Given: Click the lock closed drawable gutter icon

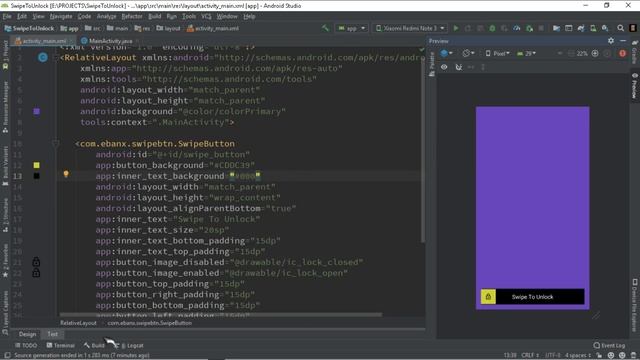Looking at the screenshot, I should [x=36, y=262].
